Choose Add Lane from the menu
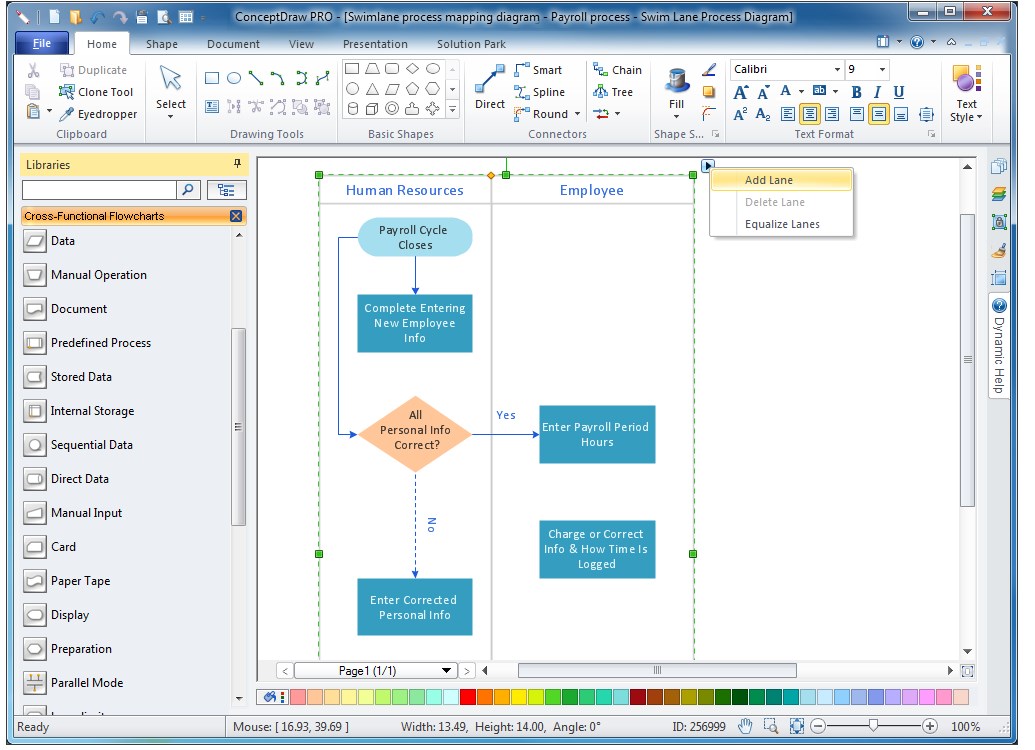Screen dimensions: 1035x750 coord(782,180)
